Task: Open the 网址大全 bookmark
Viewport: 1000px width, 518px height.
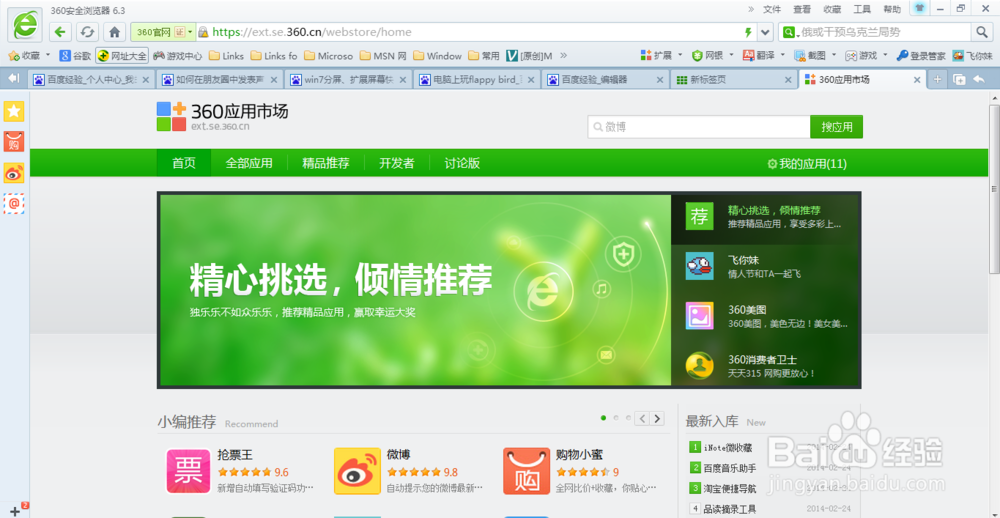Action: [x=122, y=56]
